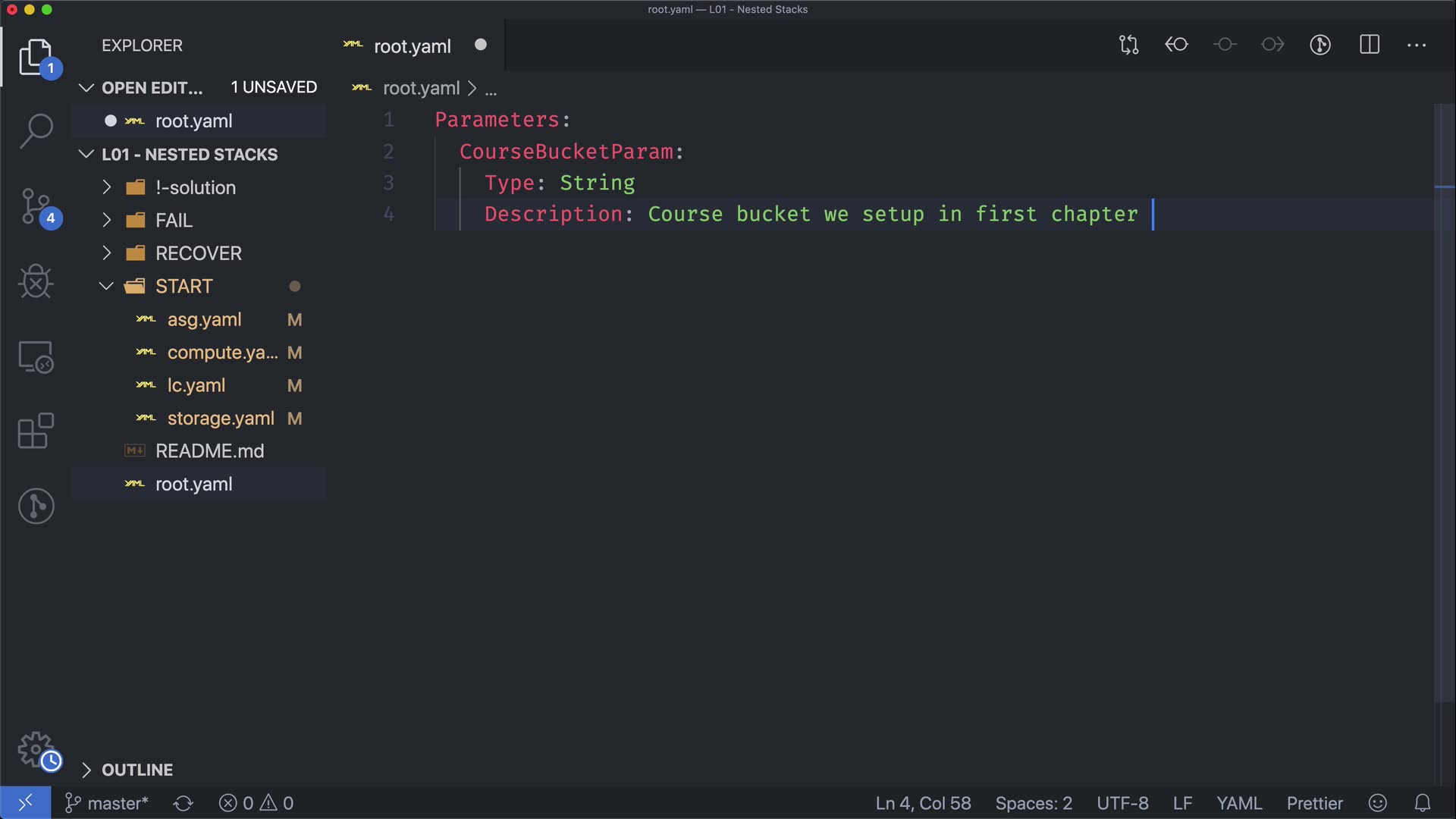Collapse the Open Editors section
The width and height of the screenshot is (1456, 819).
coord(152,88)
